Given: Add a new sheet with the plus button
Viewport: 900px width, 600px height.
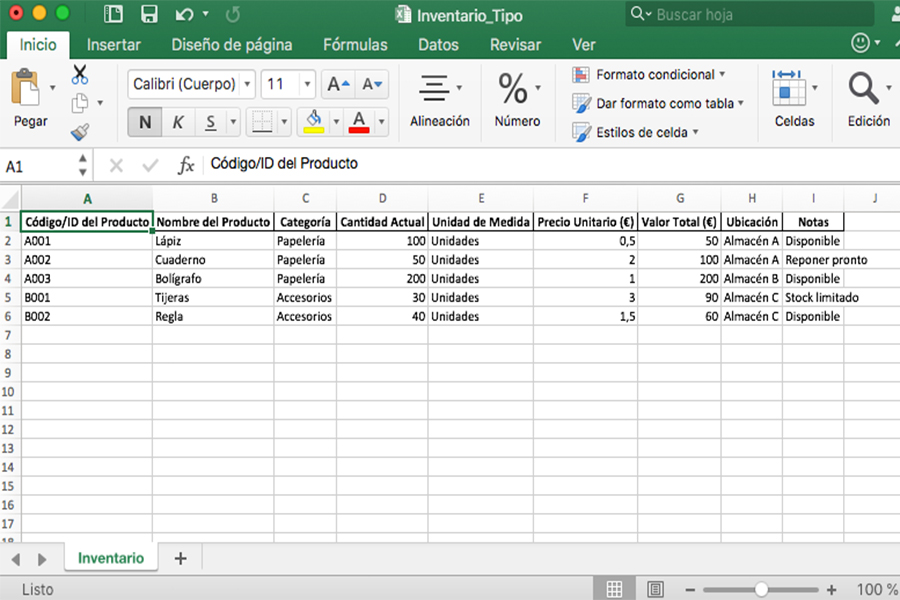Looking at the screenshot, I should click(x=179, y=557).
